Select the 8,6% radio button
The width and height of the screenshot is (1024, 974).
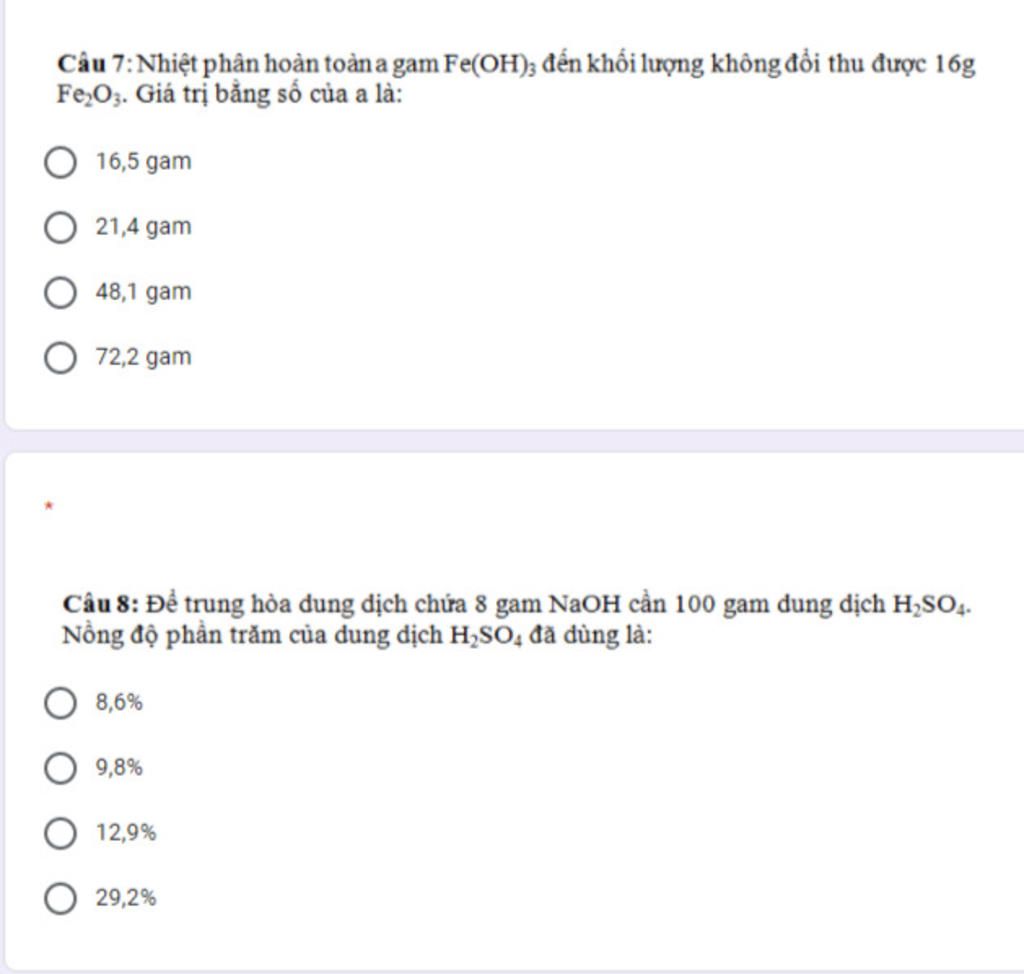[x=60, y=703]
